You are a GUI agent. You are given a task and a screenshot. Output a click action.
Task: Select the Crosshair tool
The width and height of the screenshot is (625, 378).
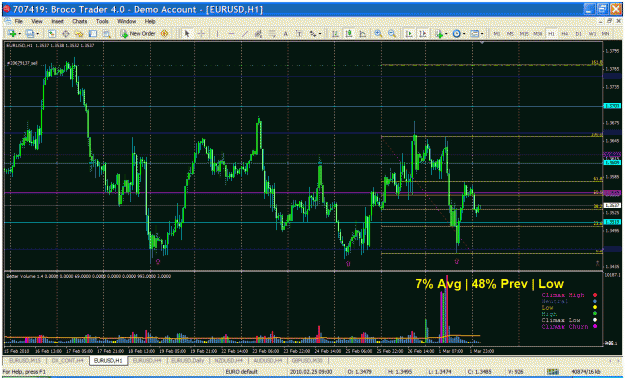click(x=201, y=34)
